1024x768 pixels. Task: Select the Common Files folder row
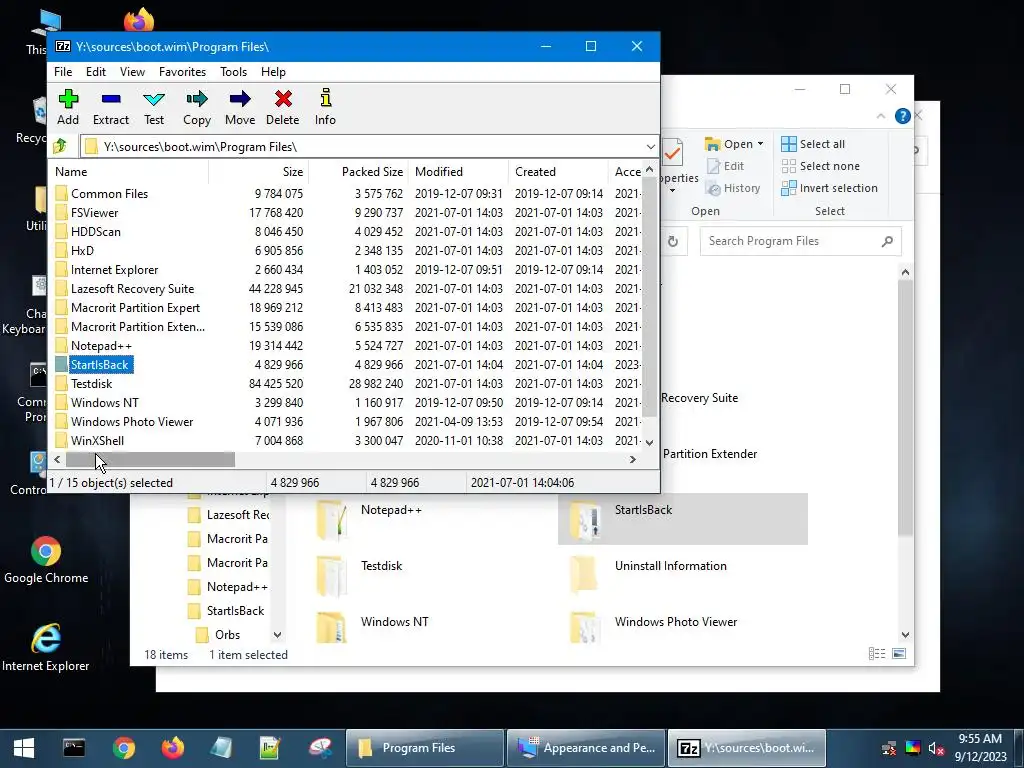346,193
